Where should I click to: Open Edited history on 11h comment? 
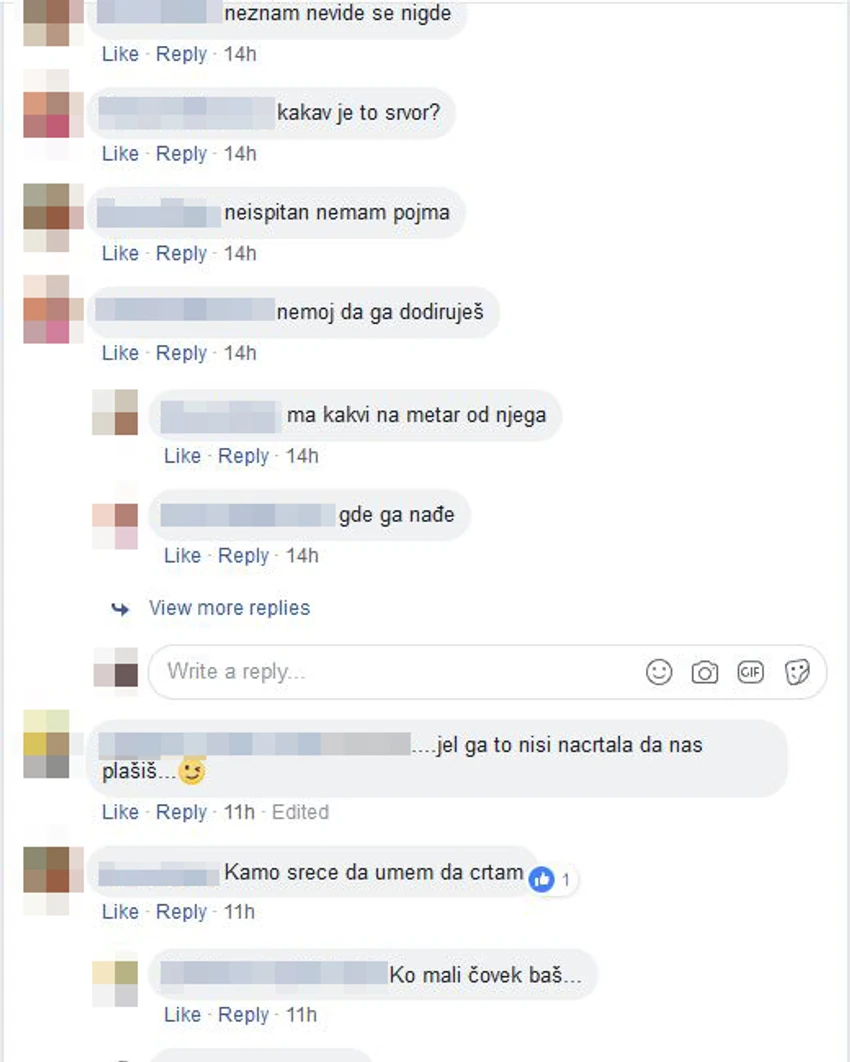point(300,811)
